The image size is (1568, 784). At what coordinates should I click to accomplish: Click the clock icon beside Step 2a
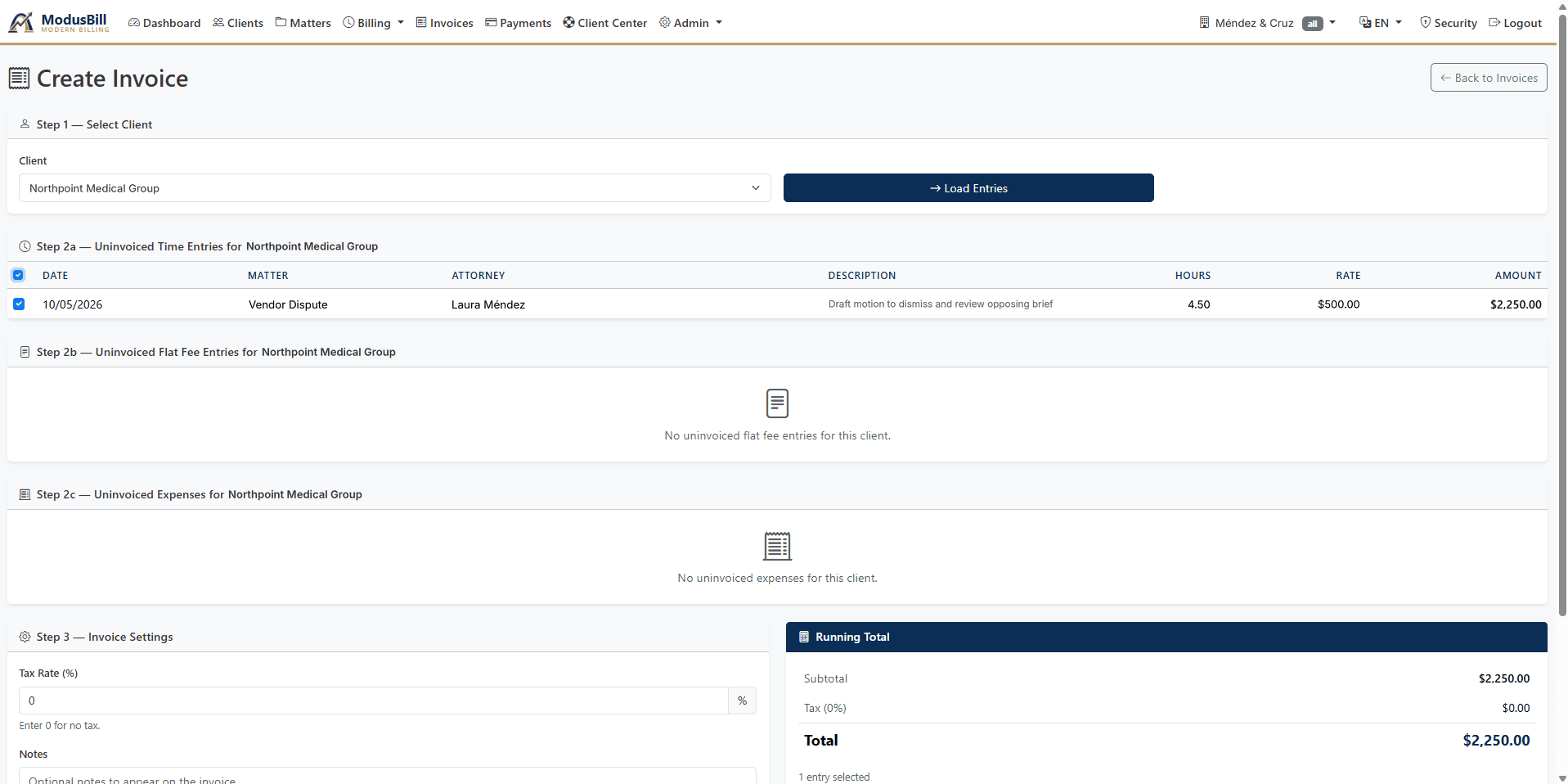pos(25,246)
